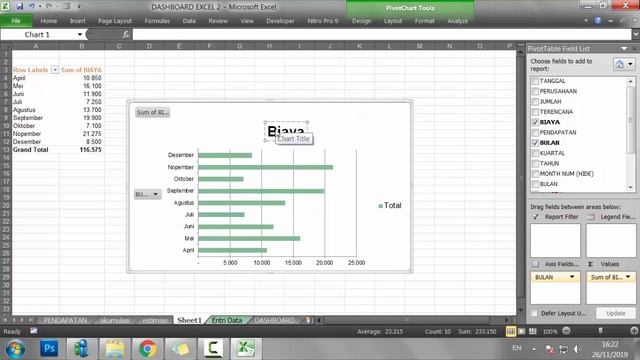Open the BULAN field button on chart
The height and width of the screenshot is (360, 640).
(147, 194)
